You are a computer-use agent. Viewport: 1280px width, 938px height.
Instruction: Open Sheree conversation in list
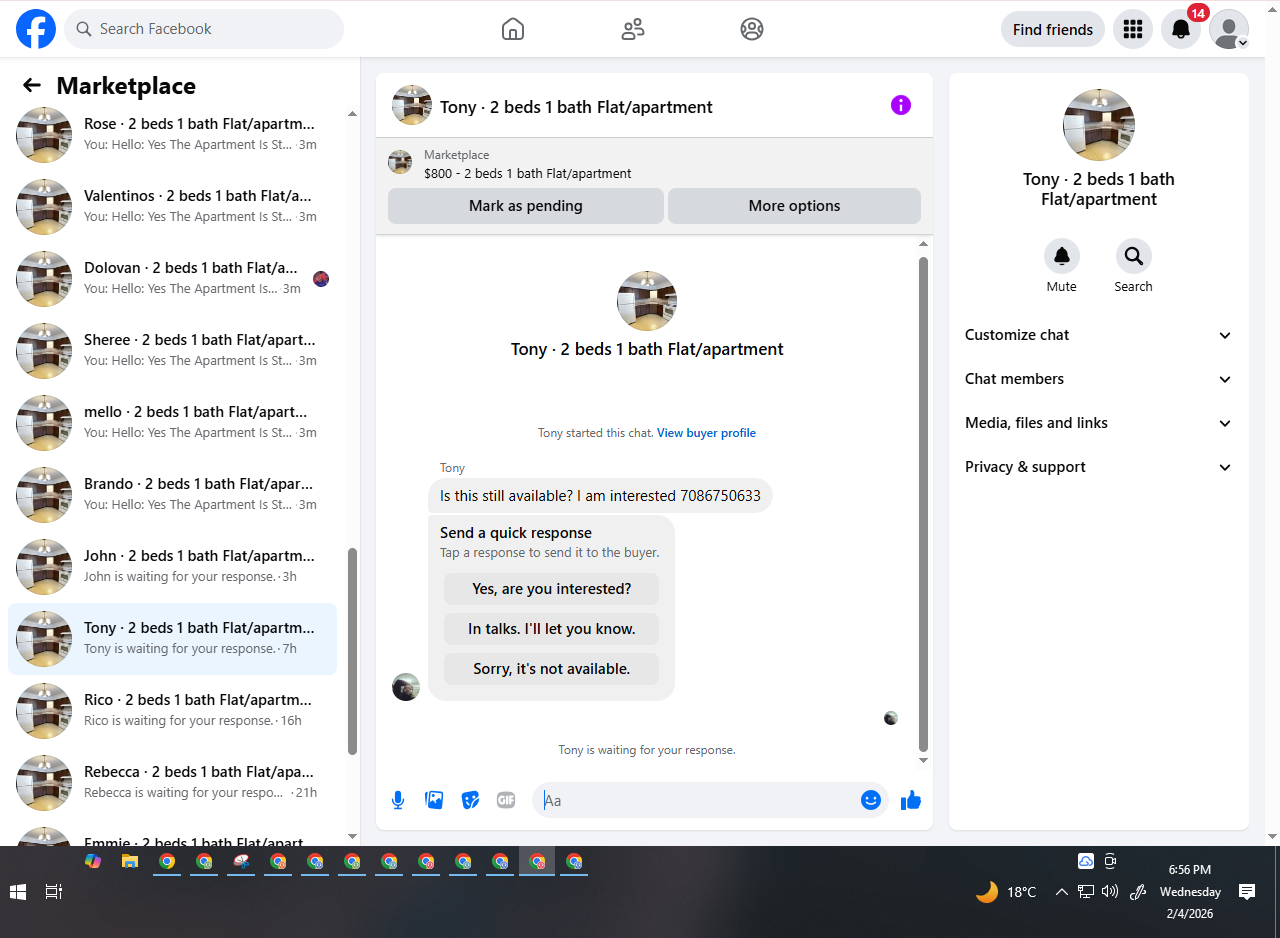point(173,350)
